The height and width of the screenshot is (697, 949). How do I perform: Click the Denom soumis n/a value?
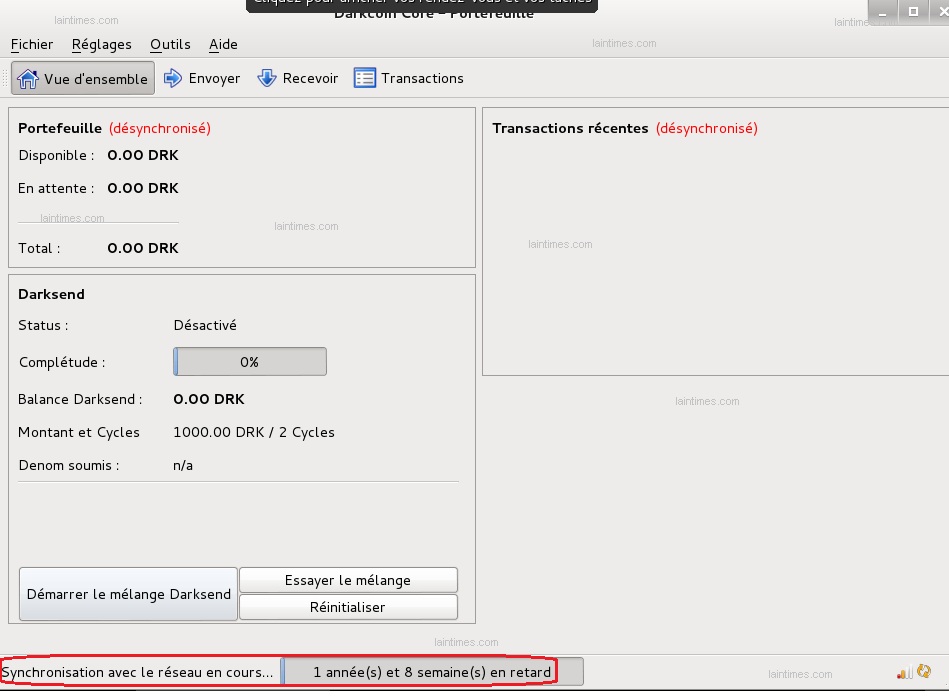pos(183,466)
